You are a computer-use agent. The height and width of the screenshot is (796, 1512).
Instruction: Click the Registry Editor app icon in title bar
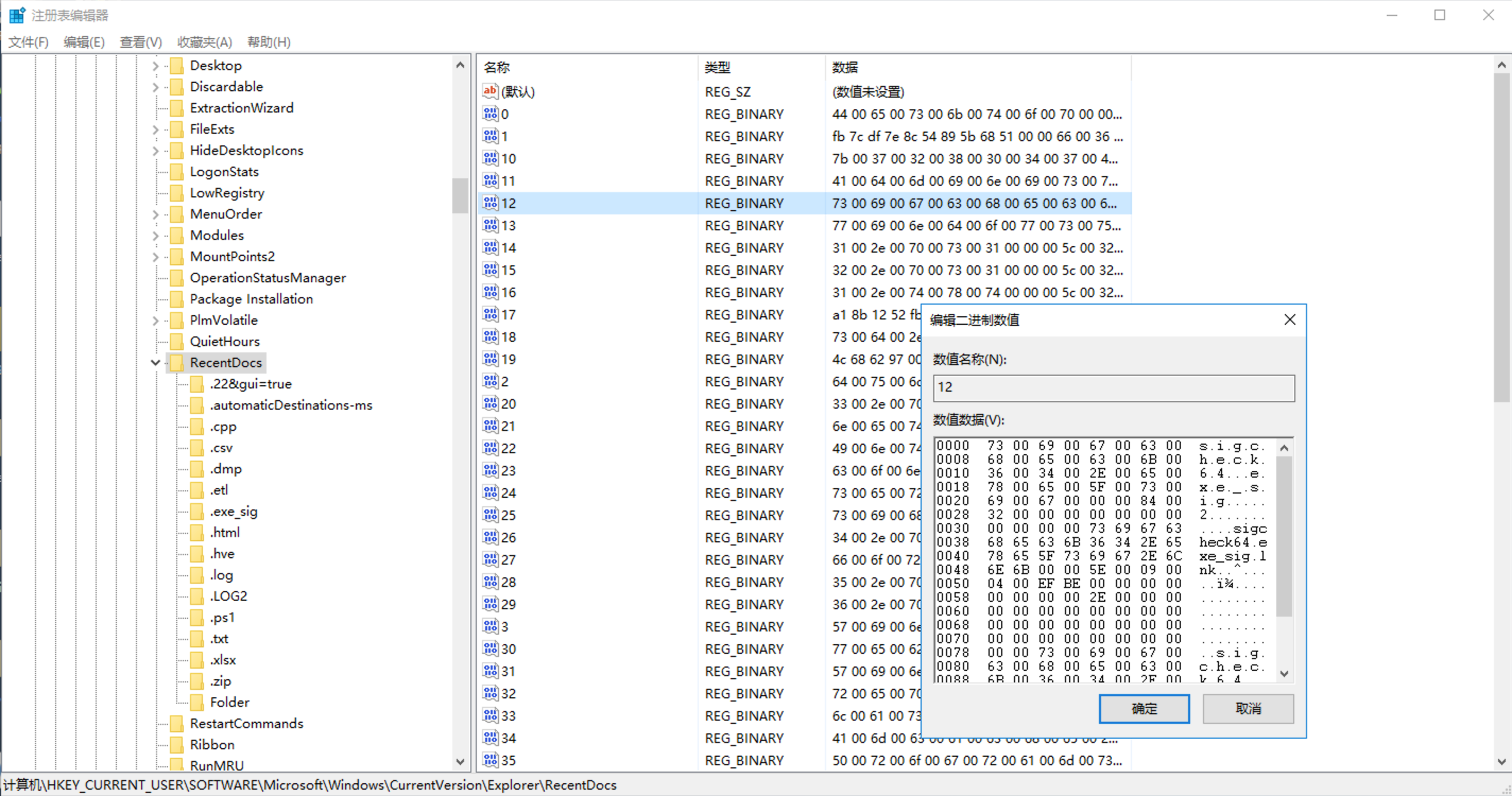coord(17,15)
